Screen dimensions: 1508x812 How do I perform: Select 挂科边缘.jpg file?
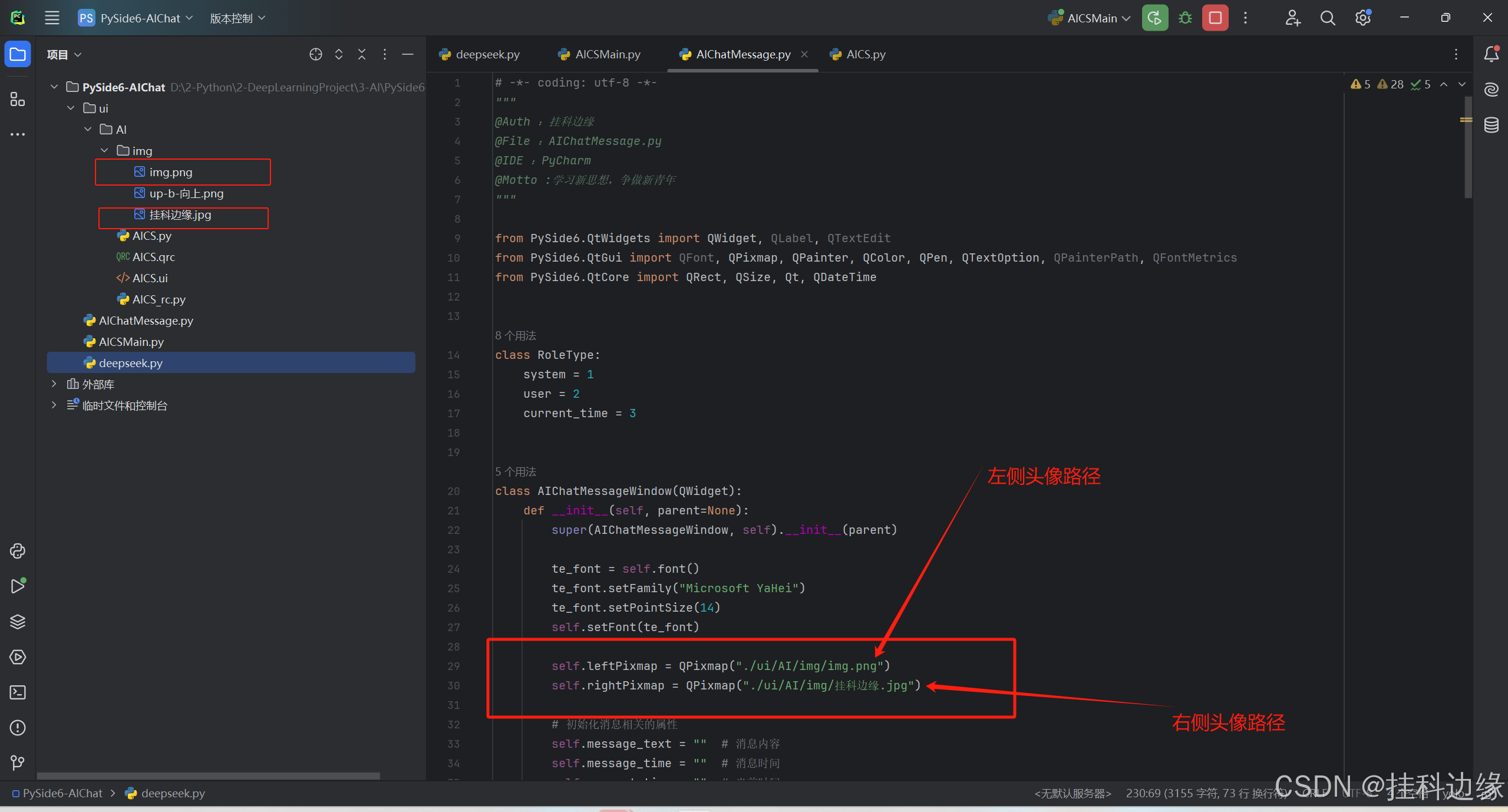tap(180, 214)
